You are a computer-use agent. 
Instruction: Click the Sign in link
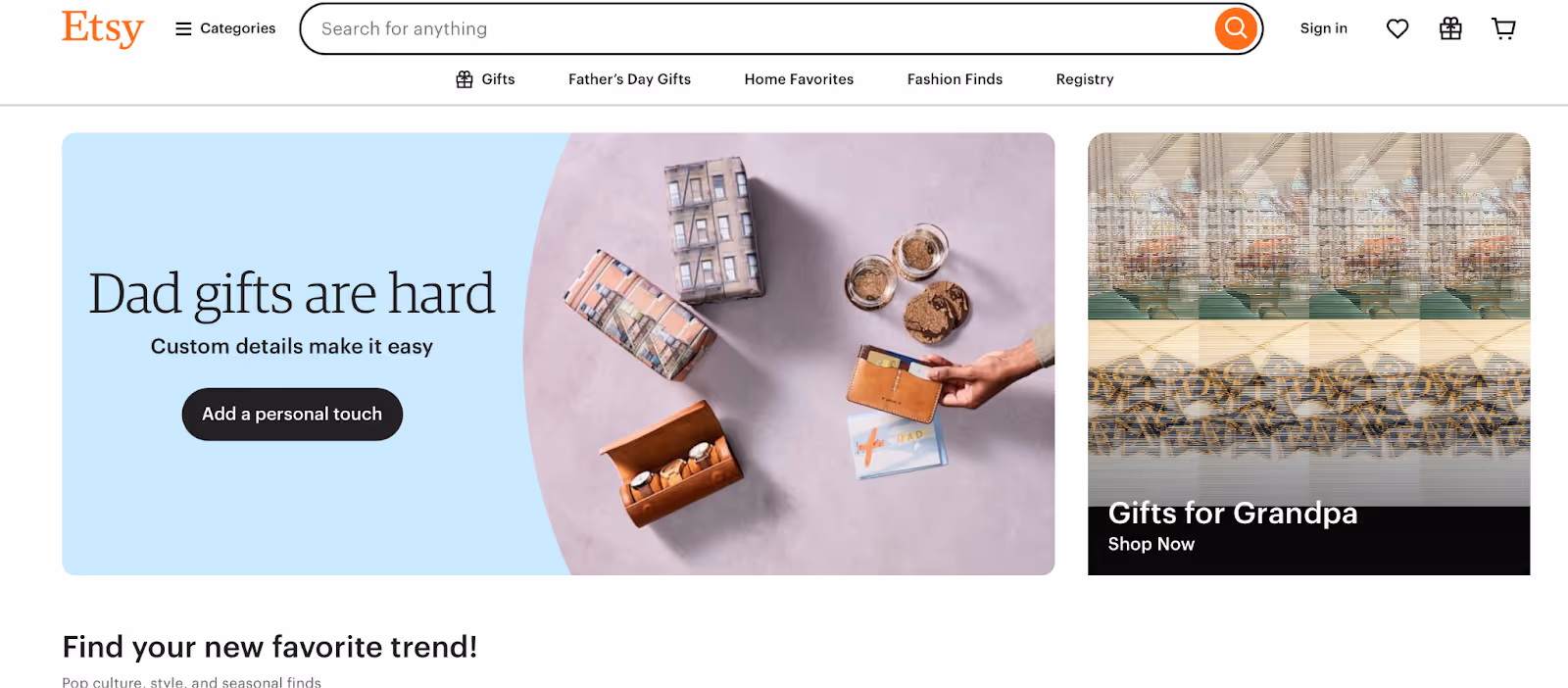click(1323, 28)
